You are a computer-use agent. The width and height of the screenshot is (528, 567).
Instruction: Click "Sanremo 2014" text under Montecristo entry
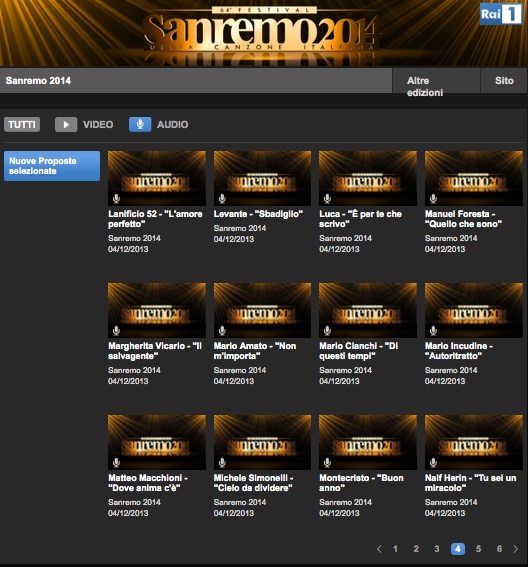pyautogui.click(x=345, y=502)
